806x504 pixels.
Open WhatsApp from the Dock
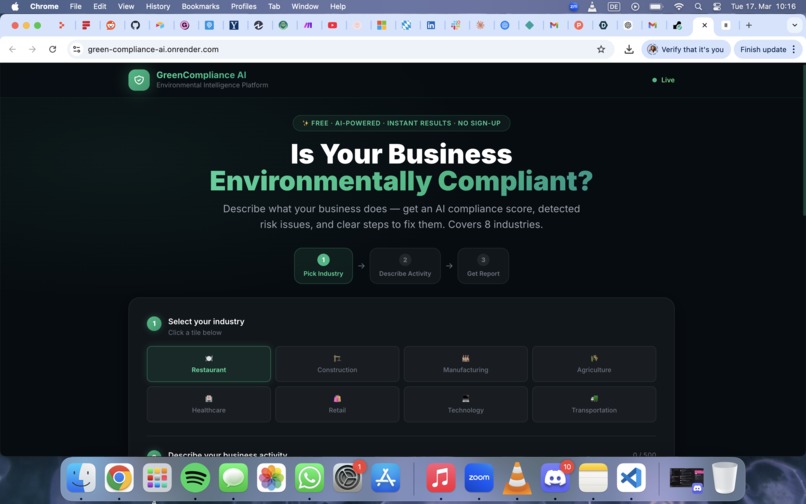click(309, 477)
